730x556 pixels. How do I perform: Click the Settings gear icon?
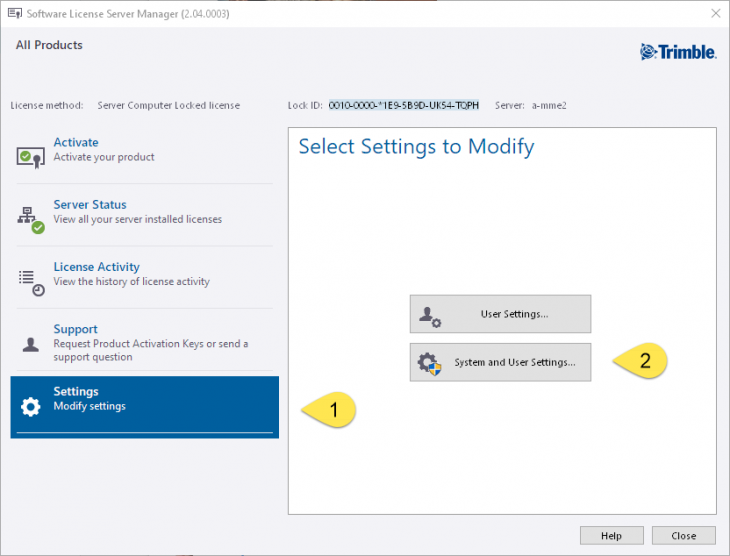tap(31, 407)
